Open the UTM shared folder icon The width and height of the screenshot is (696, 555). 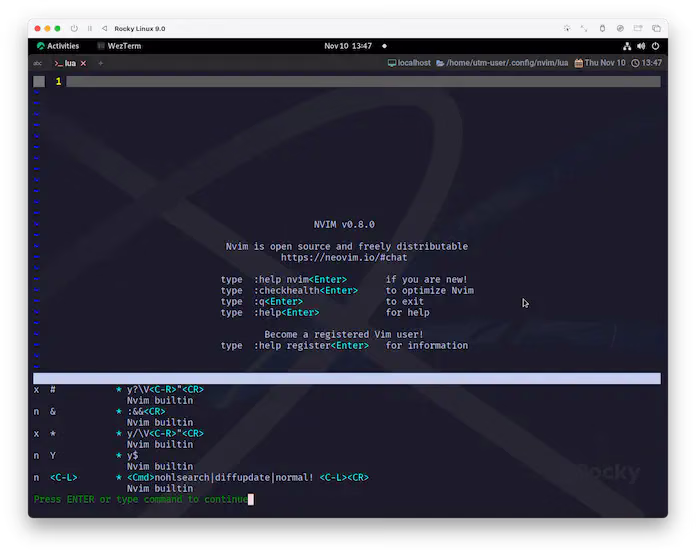[x=638, y=28]
